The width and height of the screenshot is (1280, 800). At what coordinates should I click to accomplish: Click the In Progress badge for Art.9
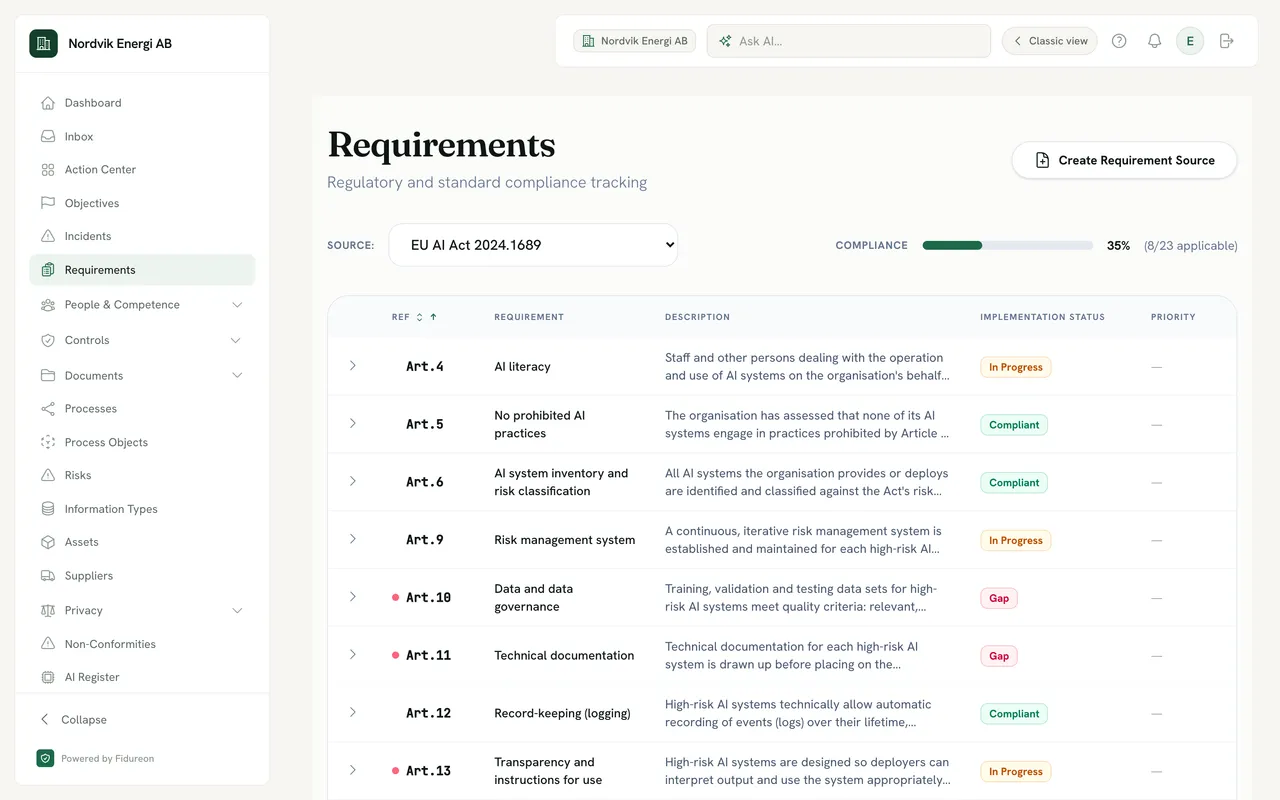pyautogui.click(x=1015, y=541)
